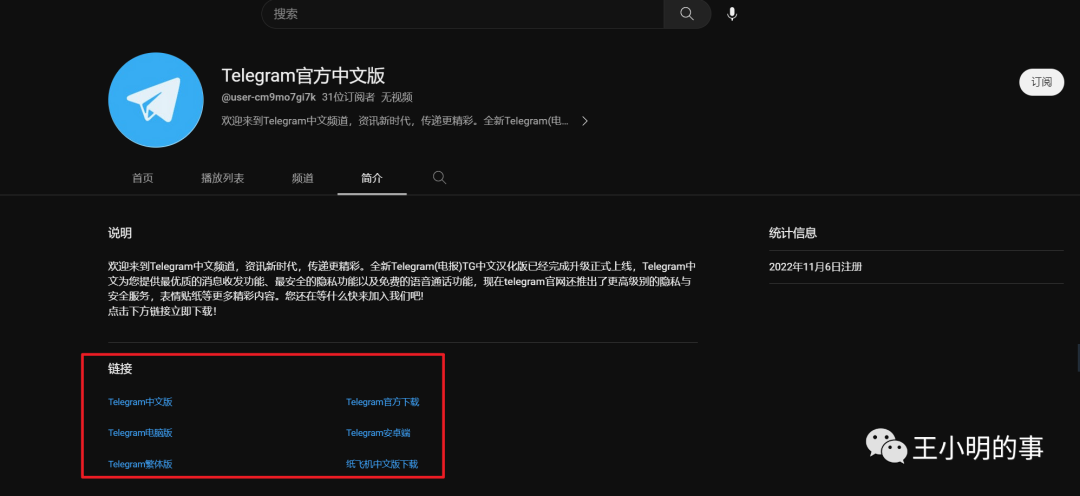The image size is (1080, 496).
Task: Select the 简介 tab
Action: pyautogui.click(x=372, y=178)
